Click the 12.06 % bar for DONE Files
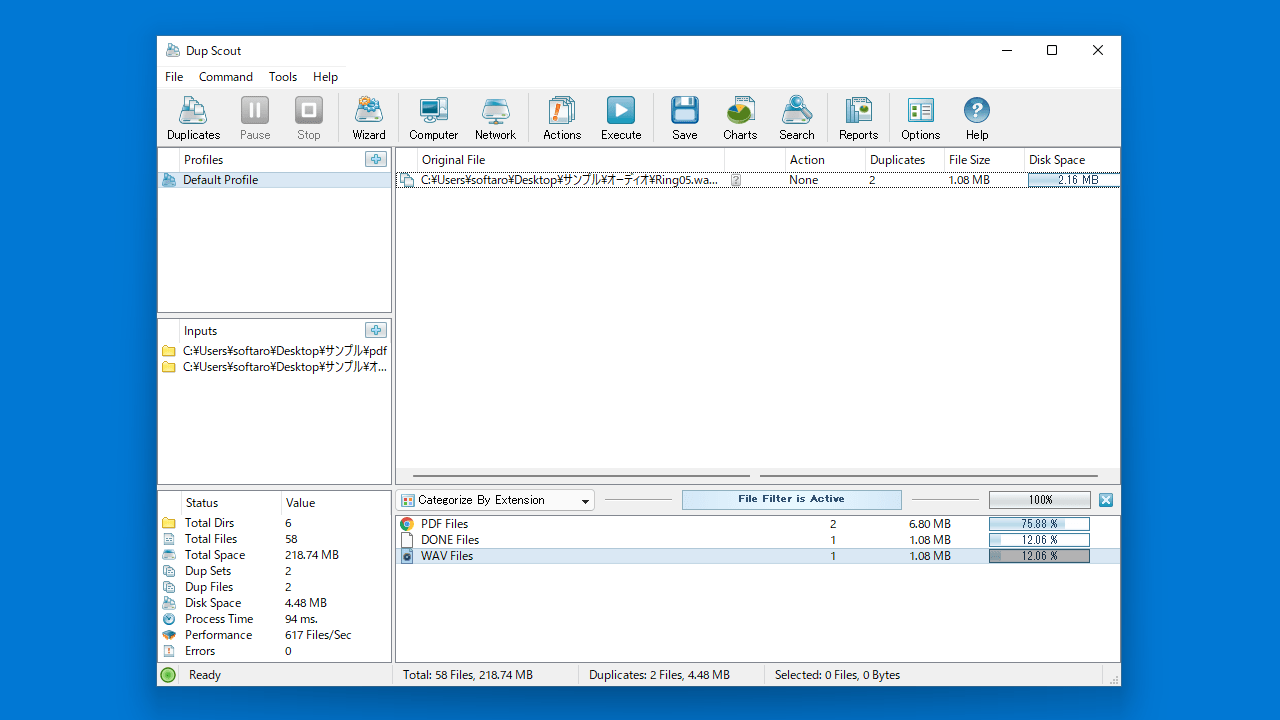 [1039, 540]
